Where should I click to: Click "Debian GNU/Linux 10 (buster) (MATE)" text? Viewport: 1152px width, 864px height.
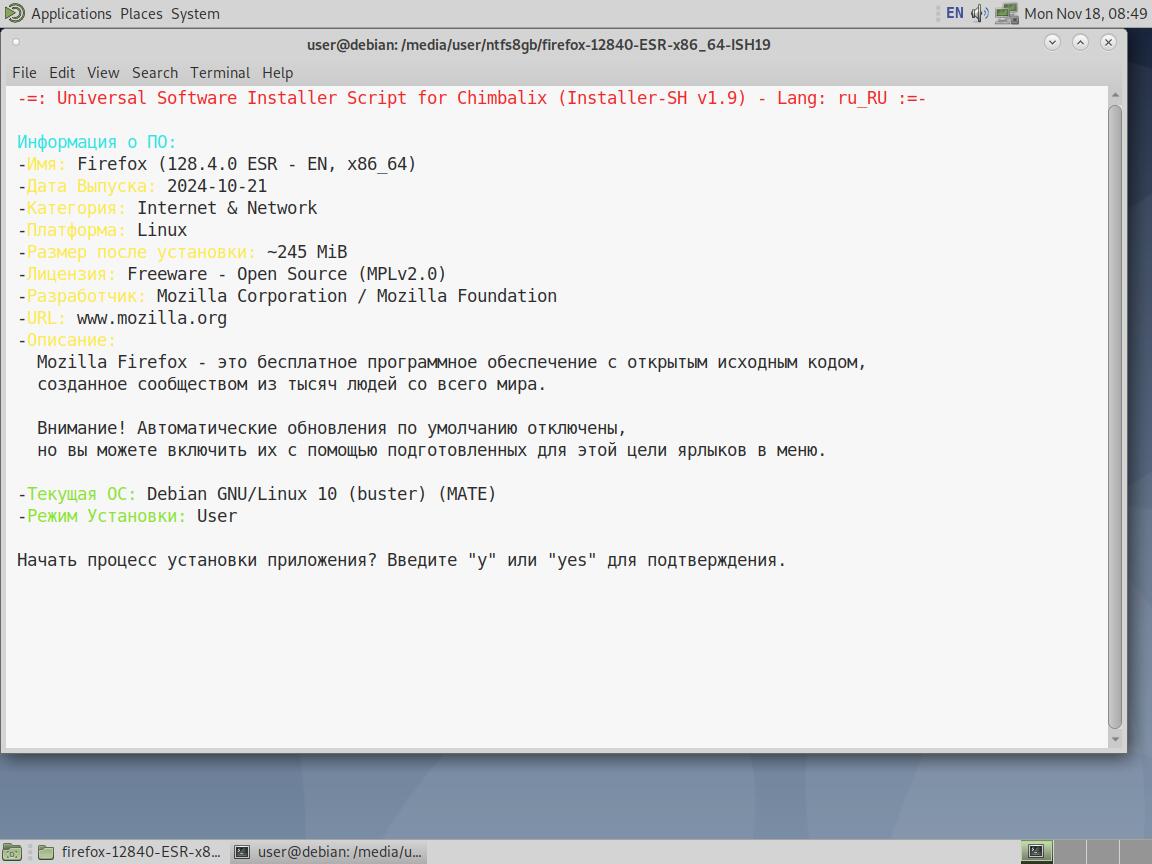(321, 494)
